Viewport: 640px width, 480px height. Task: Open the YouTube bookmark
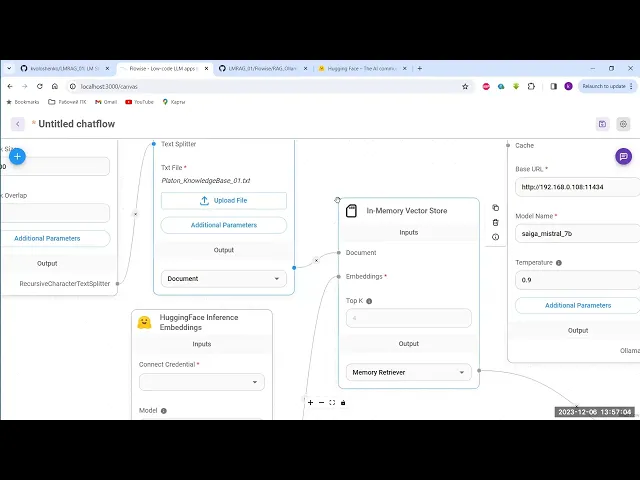[x=140, y=102]
